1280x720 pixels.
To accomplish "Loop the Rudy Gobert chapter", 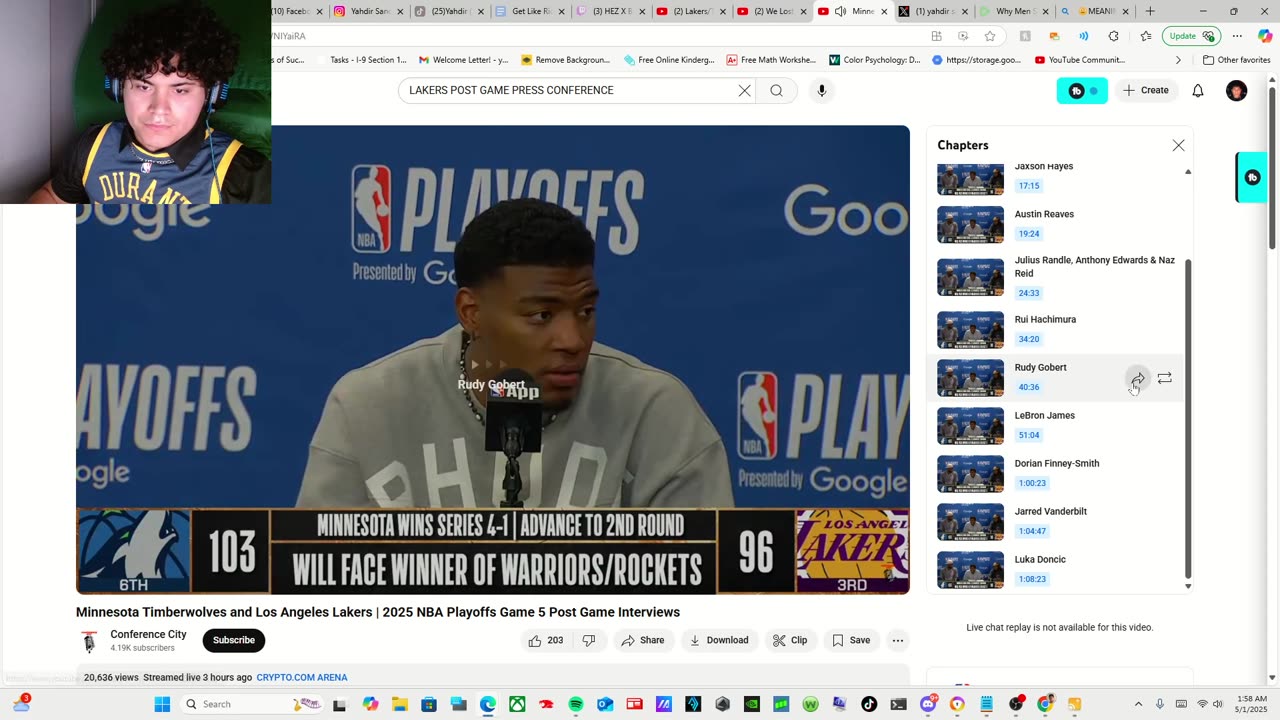I will [x=1165, y=378].
